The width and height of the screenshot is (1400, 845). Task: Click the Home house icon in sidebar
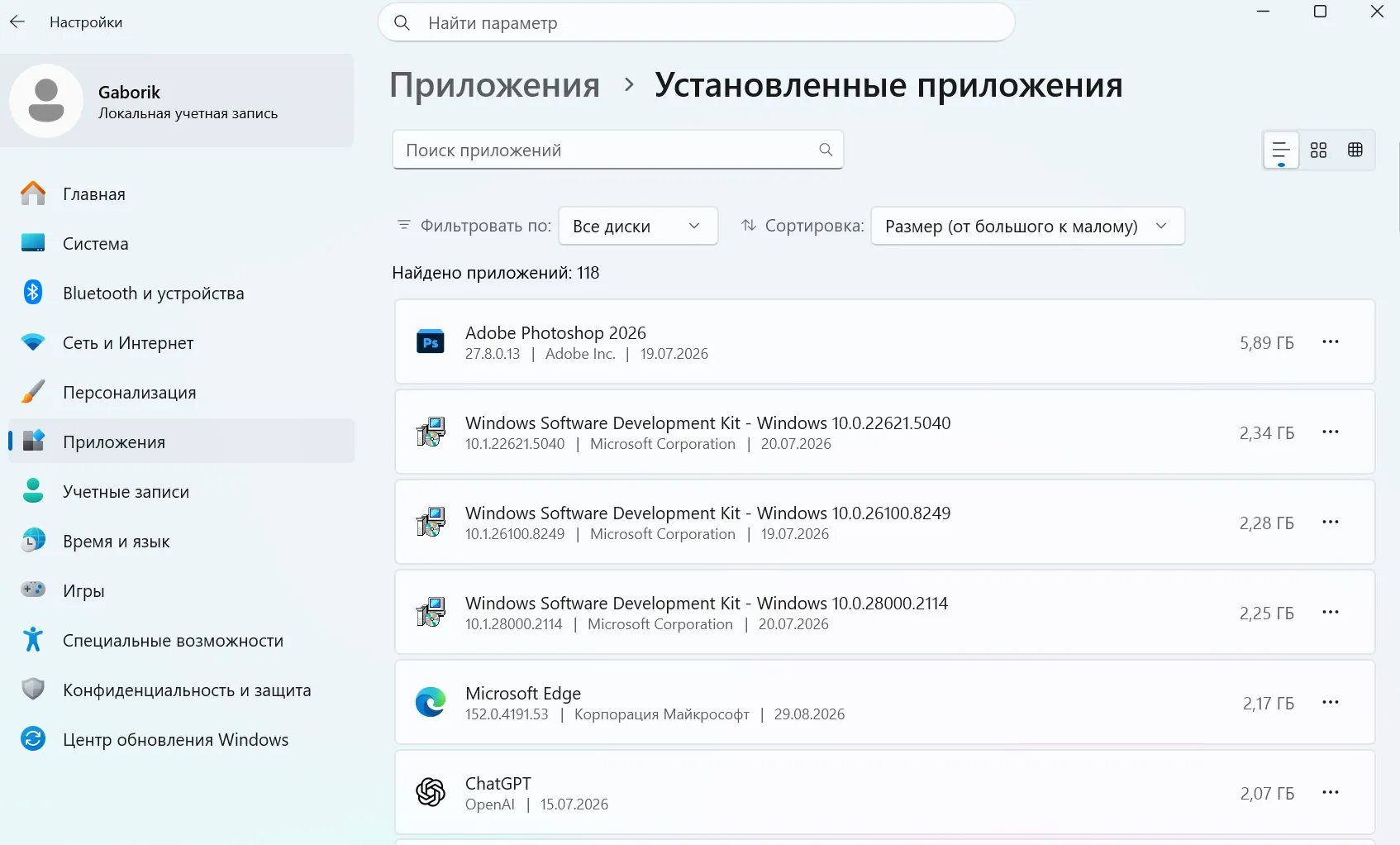(33, 193)
